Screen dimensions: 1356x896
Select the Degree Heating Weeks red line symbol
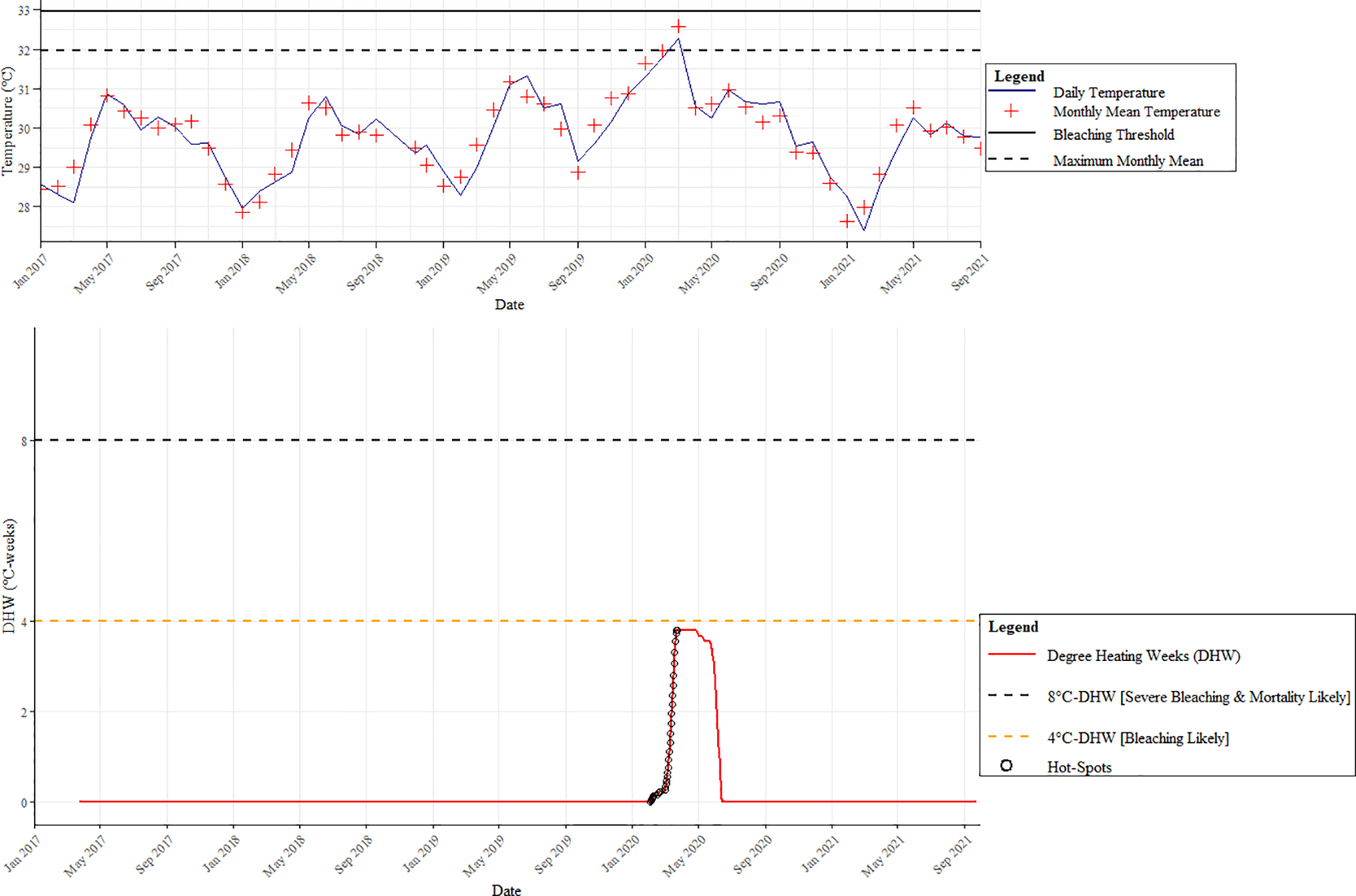[1014, 656]
